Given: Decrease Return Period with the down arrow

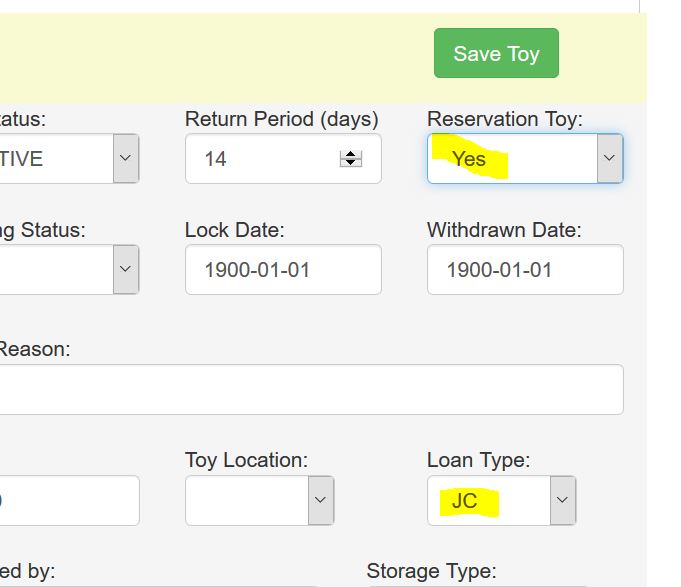Looking at the screenshot, I should (351, 163).
